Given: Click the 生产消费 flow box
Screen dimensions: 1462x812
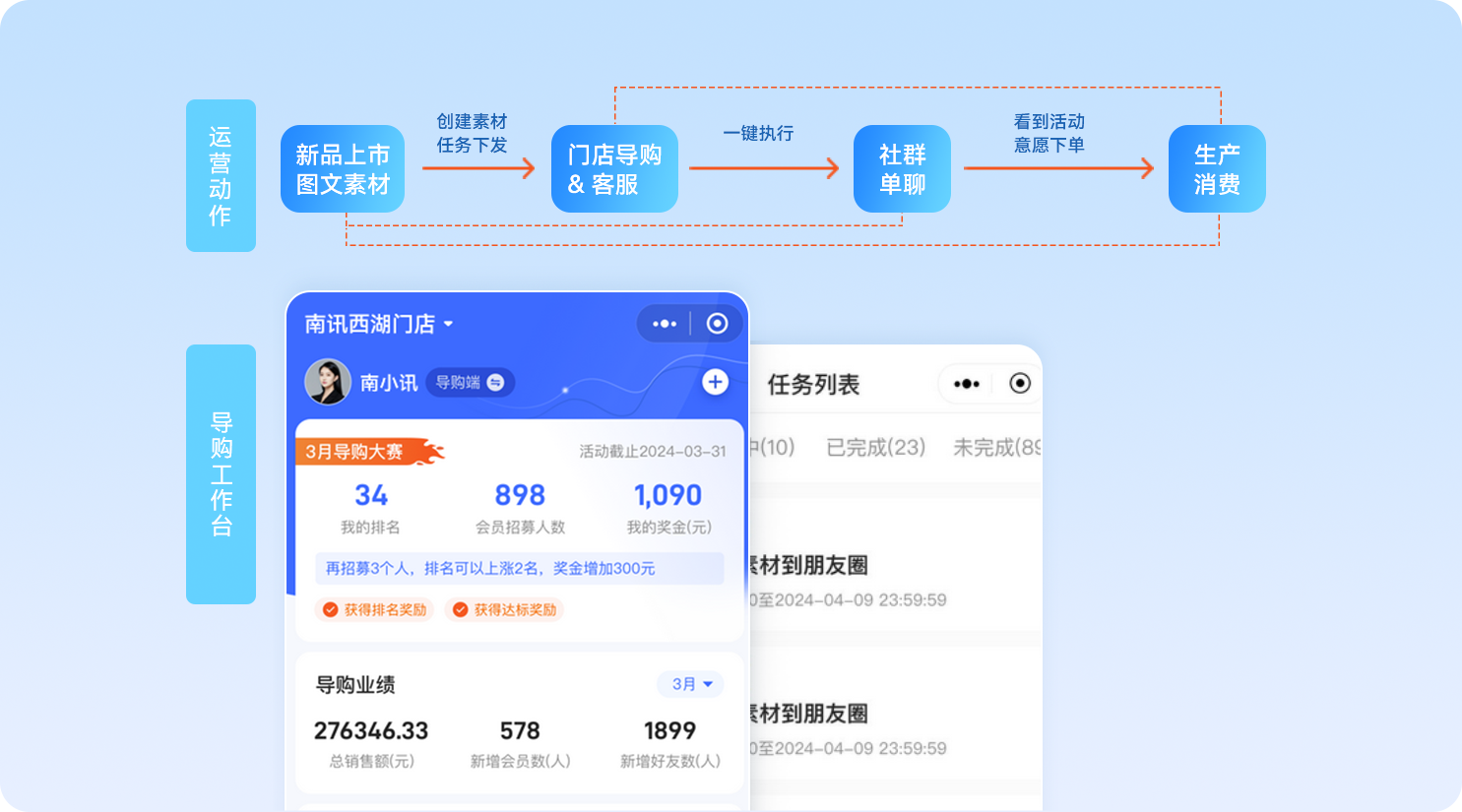Looking at the screenshot, I should [1217, 169].
